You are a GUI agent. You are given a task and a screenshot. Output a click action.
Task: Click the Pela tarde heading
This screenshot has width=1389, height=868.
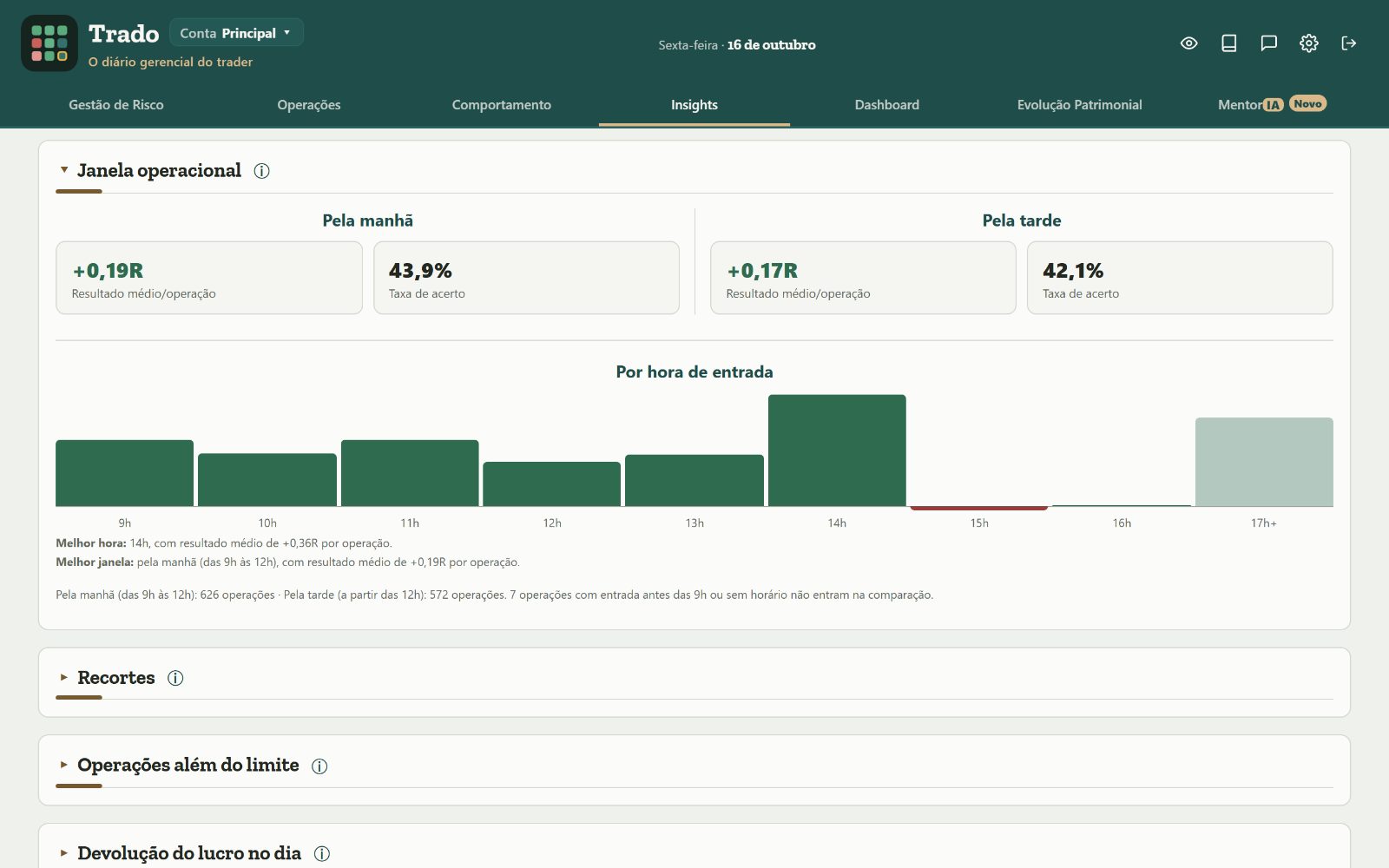tap(1022, 220)
